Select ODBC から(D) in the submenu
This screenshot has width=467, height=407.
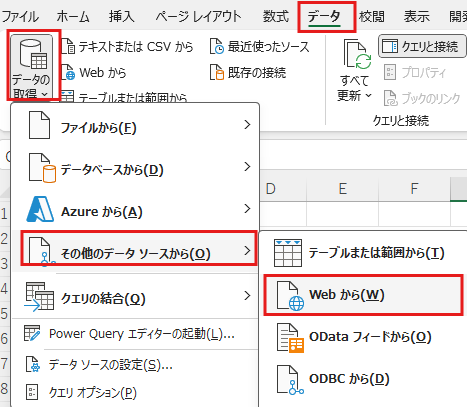coord(363,379)
